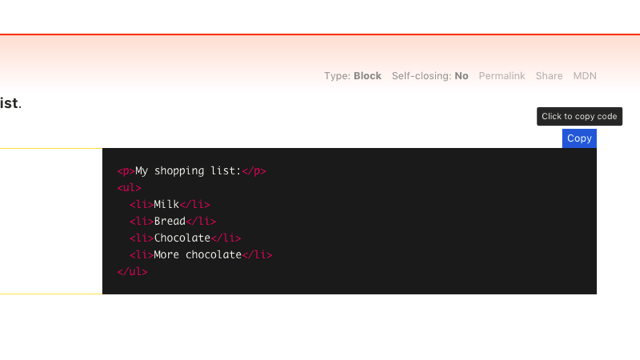Image resolution: width=640 pixels, height=360 pixels.
Task: Click the Self-closing: No label
Action: (x=430, y=76)
